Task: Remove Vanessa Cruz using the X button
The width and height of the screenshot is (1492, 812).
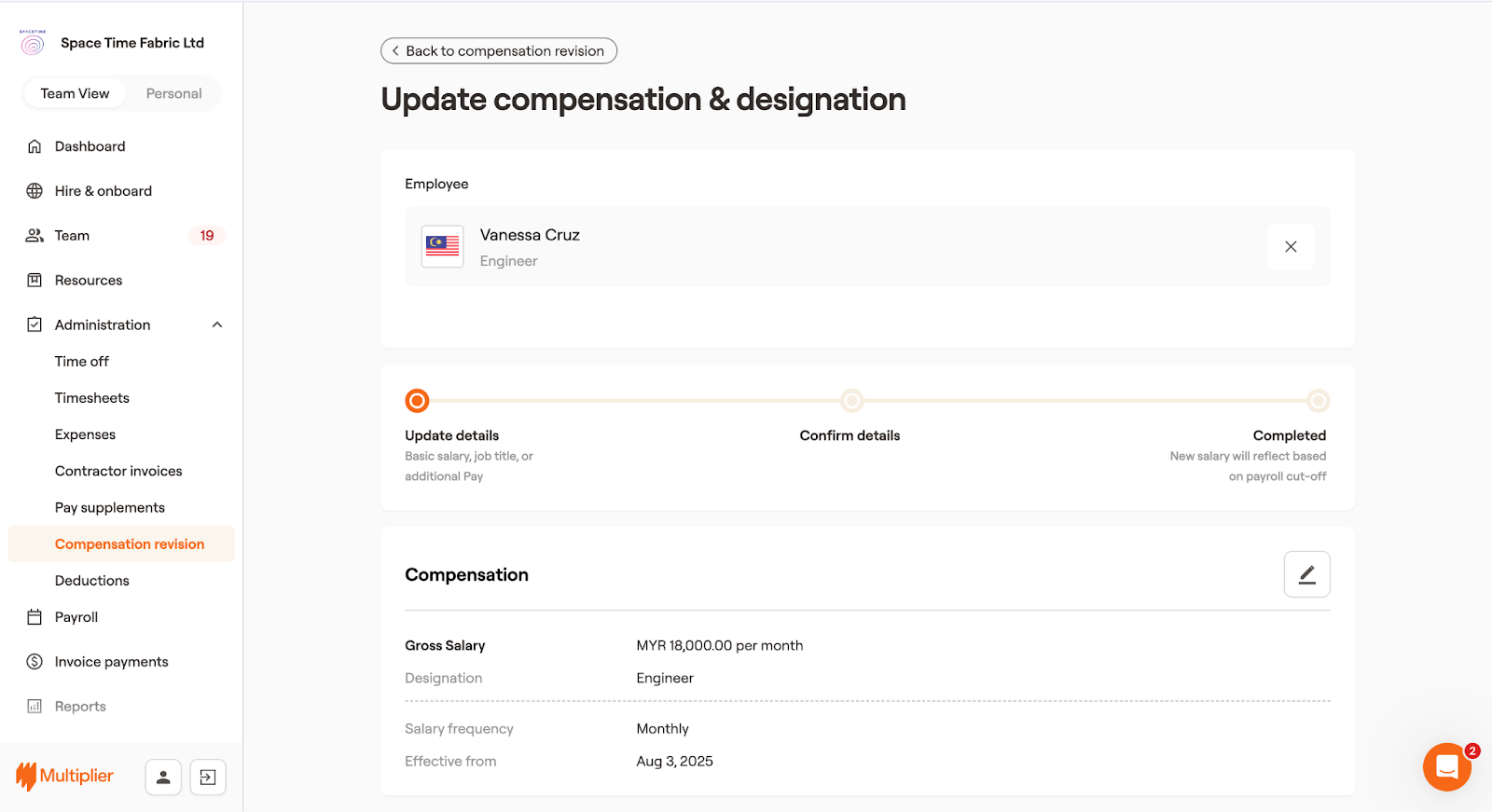Action: [1291, 247]
